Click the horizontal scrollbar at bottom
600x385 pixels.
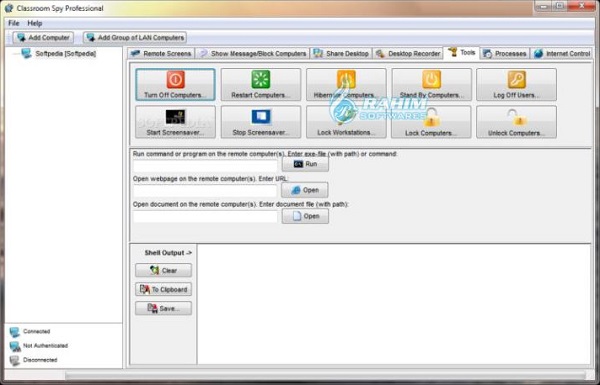pyautogui.click(x=325, y=375)
